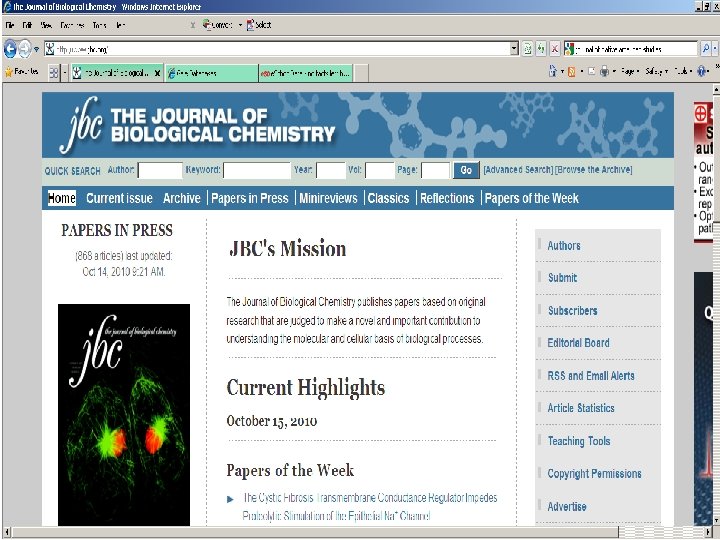This screenshot has height=540, width=720.
Task: Click the Print toolbar icon
Action: point(604,71)
